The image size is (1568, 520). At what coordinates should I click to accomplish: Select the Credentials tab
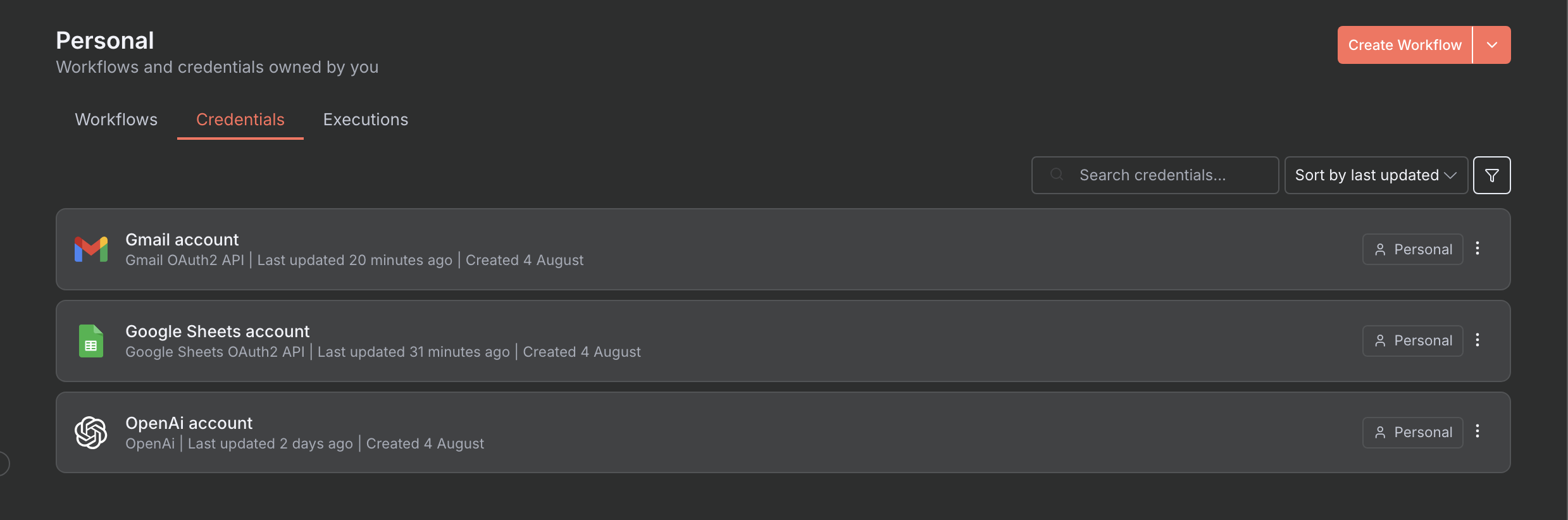point(240,120)
